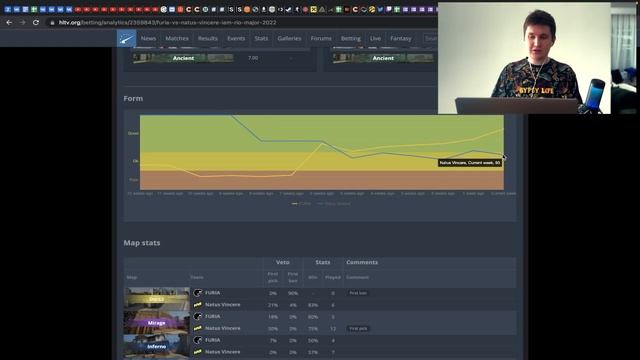Screen dimensions: 640x360
Task: Click the Ancient map in the left panel
Action: pos(183,58)
